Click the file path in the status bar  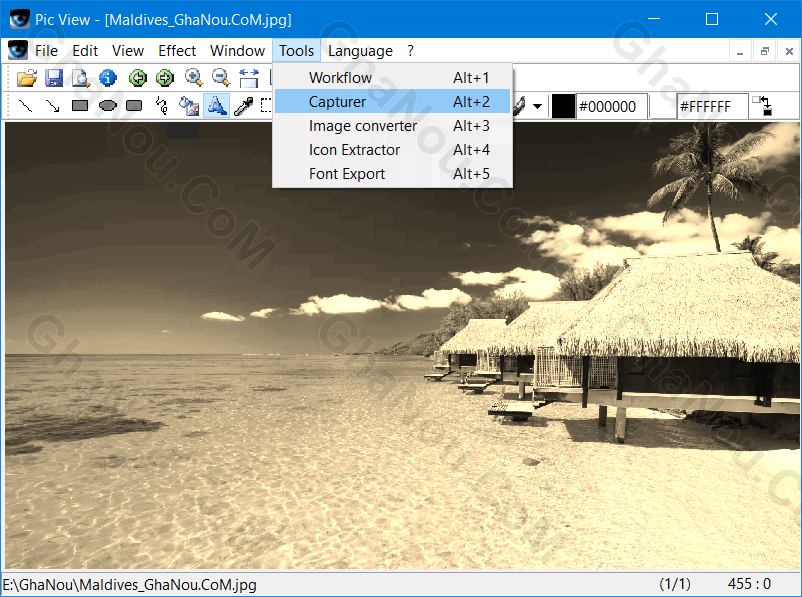click(x=129, y=584)
